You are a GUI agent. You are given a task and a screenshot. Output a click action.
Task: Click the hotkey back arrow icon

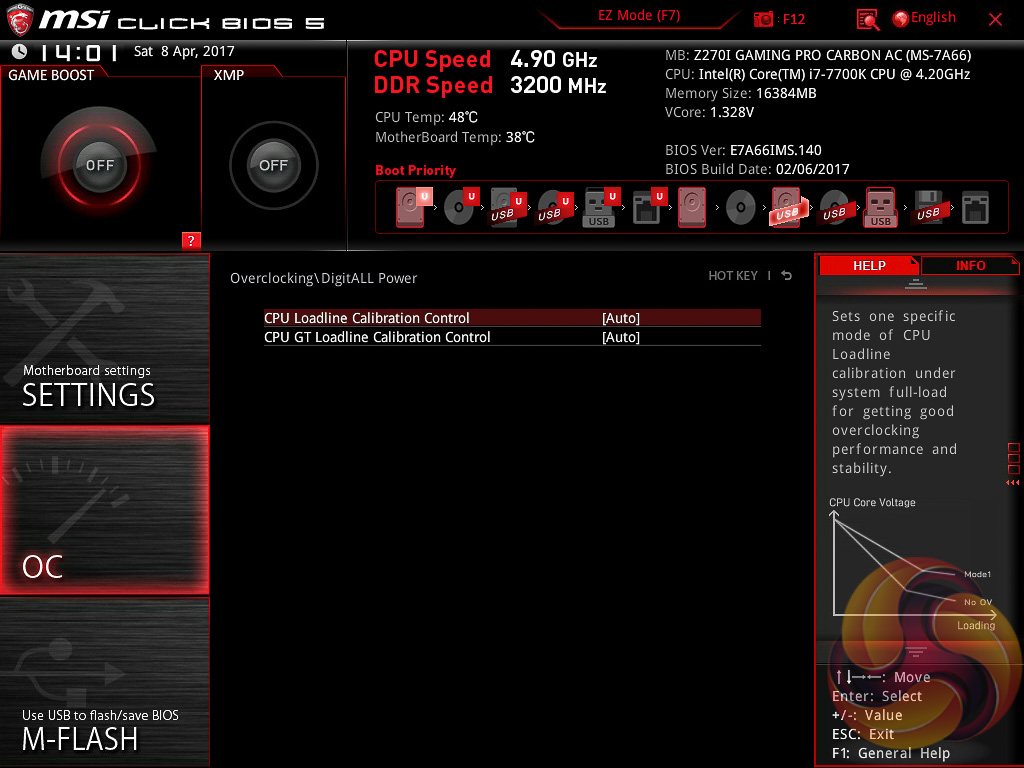click(x=787, y=276)
